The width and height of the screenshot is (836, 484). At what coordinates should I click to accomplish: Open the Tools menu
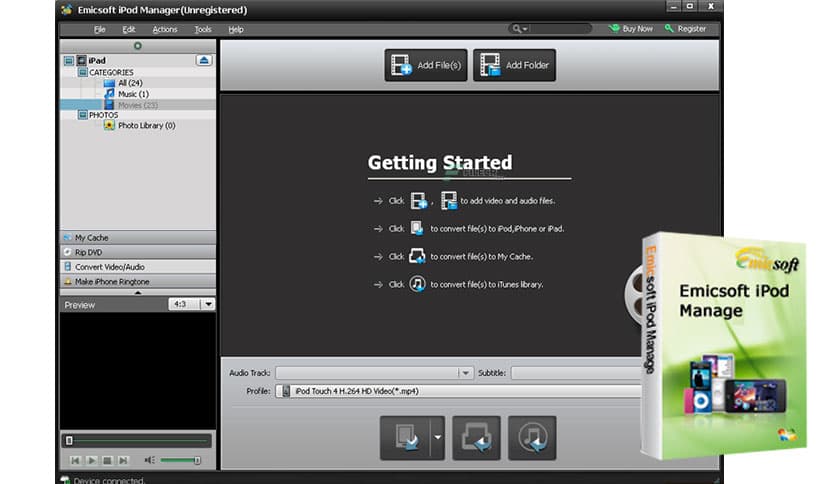point(203,29)
